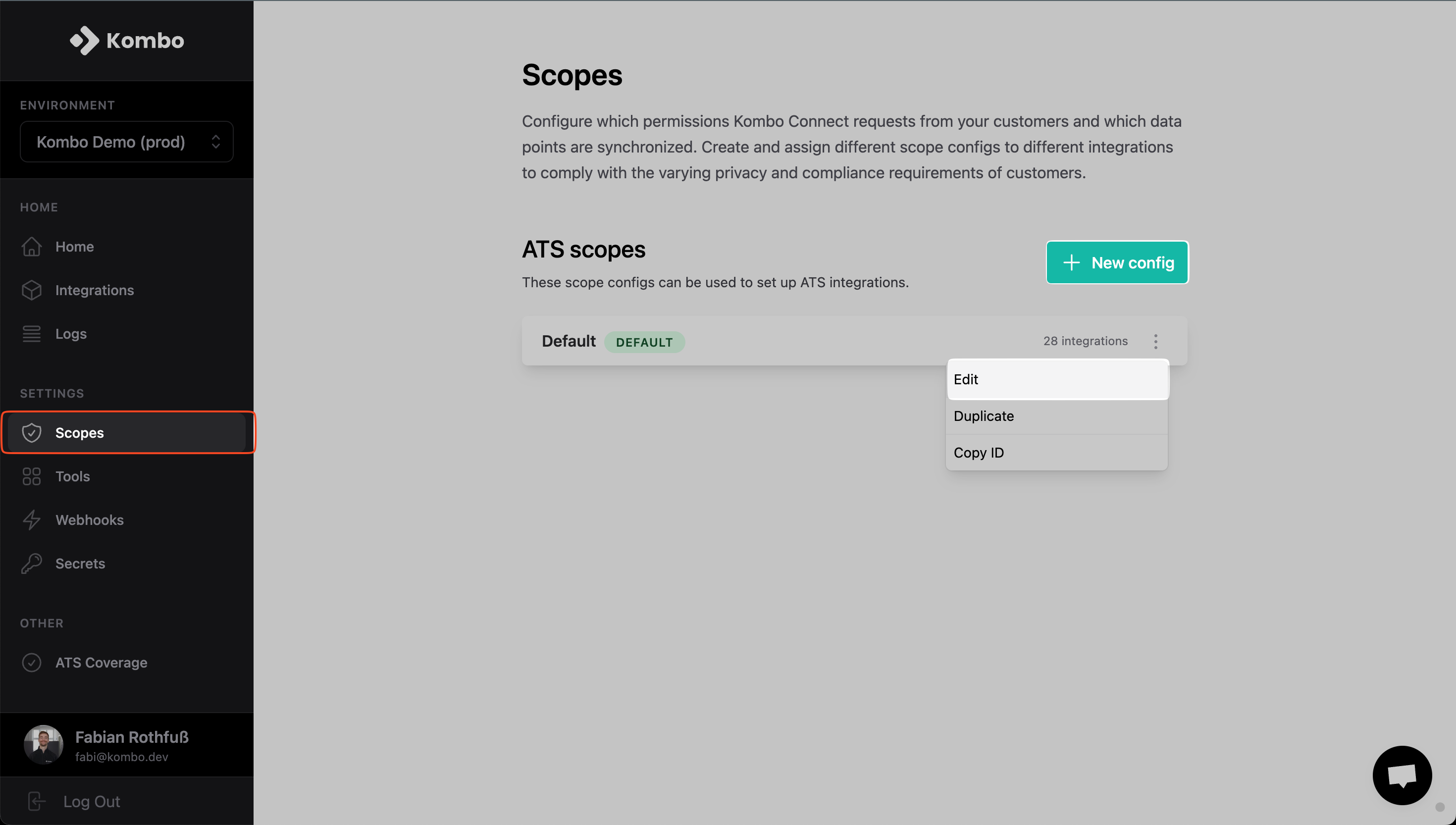This screenshot has height=825, width=1456.
Task: Open Webhooks in the sidebar
Action: coord(127,520)
